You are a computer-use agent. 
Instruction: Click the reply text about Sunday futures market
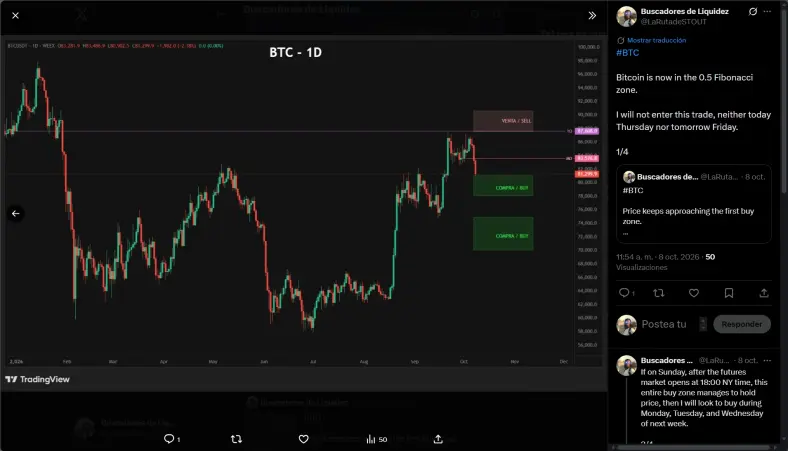pyautogui.click(x=704, y=398)
